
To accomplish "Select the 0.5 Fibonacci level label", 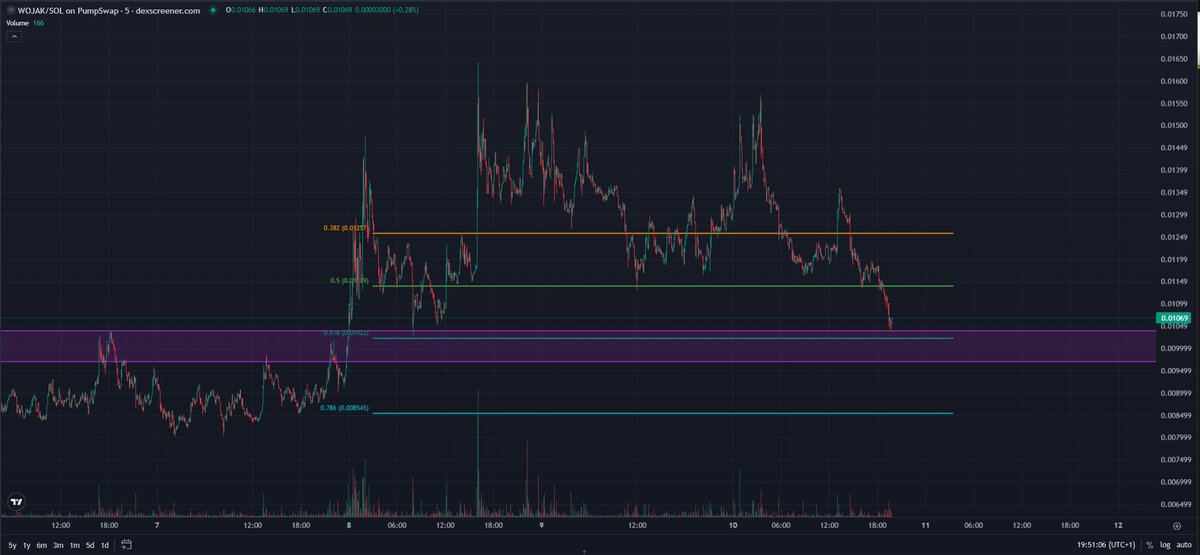I will [349, 281].
